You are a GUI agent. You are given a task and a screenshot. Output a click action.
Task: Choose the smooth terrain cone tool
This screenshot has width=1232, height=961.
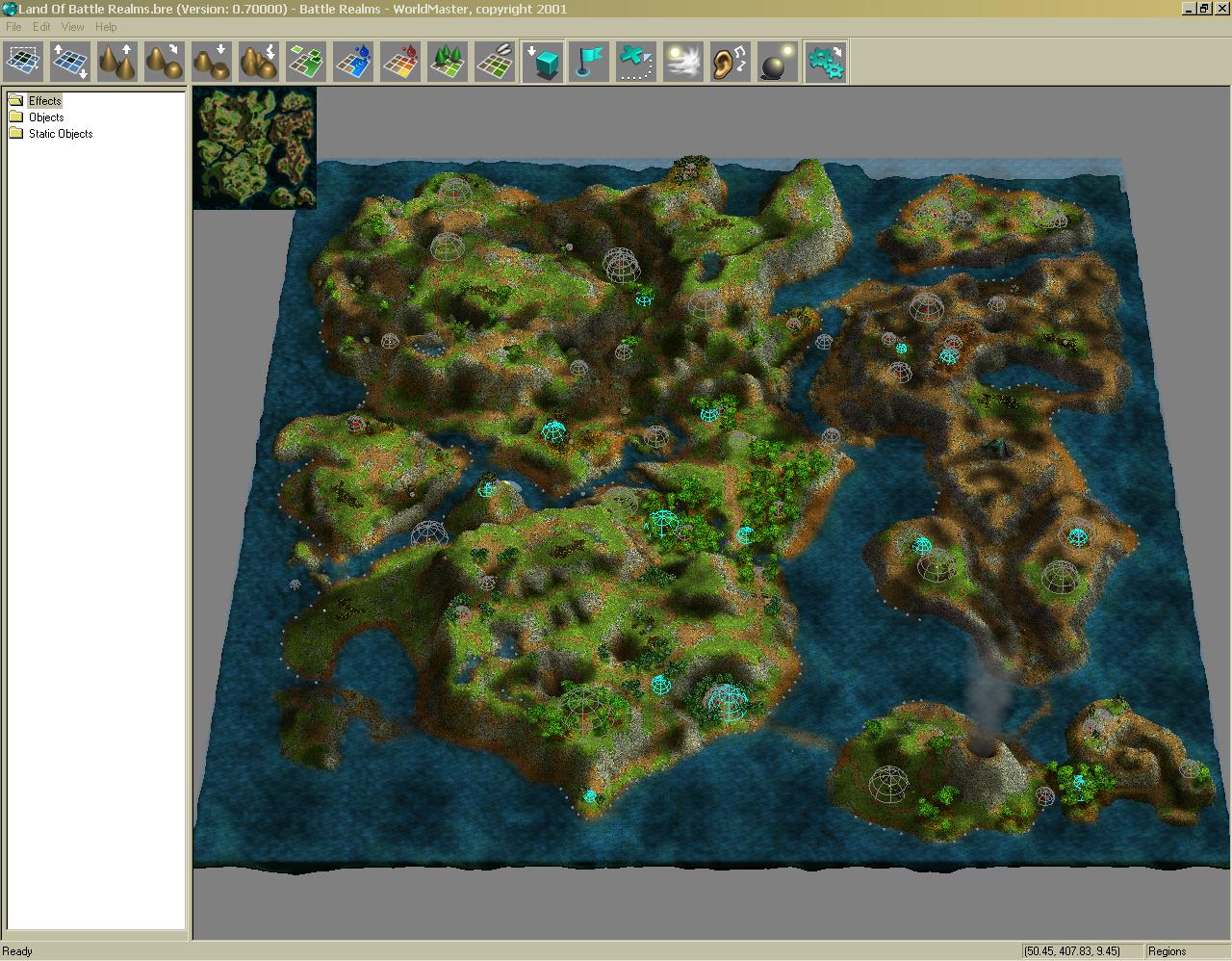point(166,62)
